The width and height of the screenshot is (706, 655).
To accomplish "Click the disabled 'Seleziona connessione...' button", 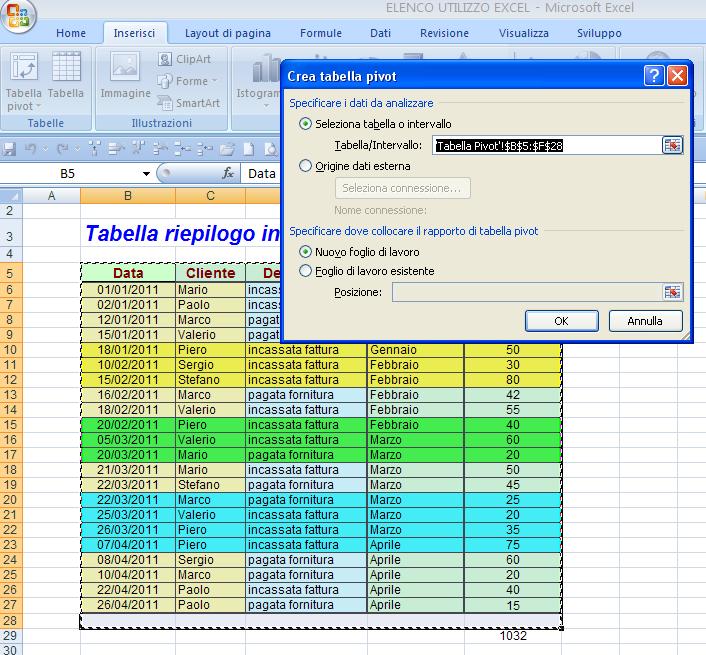I will [x=403, y=188].
